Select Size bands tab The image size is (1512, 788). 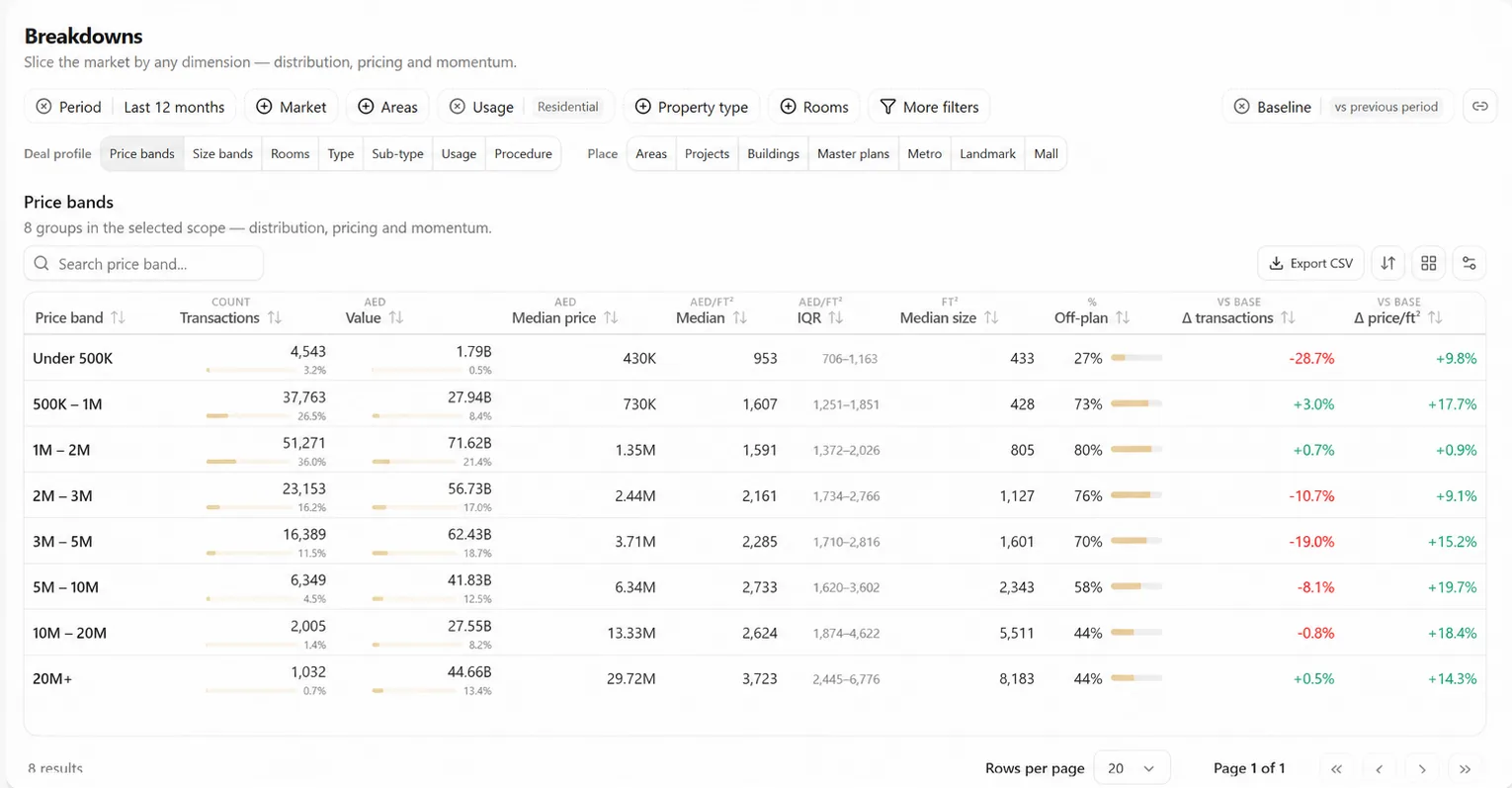pyautogui.click(x=222, y=153)
